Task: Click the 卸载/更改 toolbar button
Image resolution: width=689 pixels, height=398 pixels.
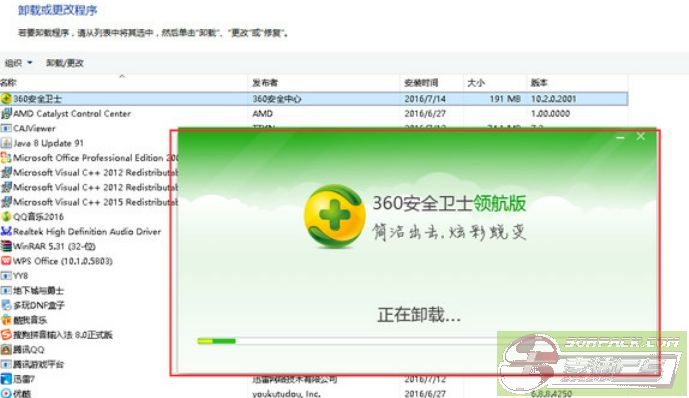Action: click(x=65, y=63)
